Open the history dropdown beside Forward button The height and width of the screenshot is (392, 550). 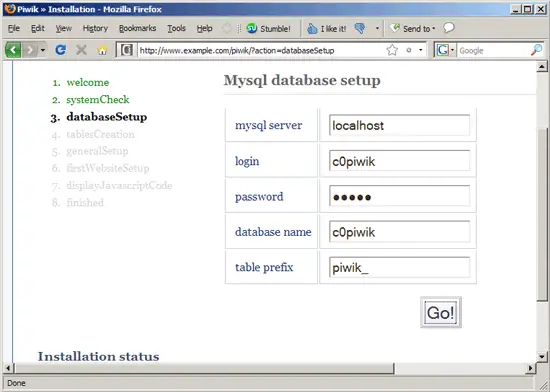pyautogui.click(x=42, y=50)
